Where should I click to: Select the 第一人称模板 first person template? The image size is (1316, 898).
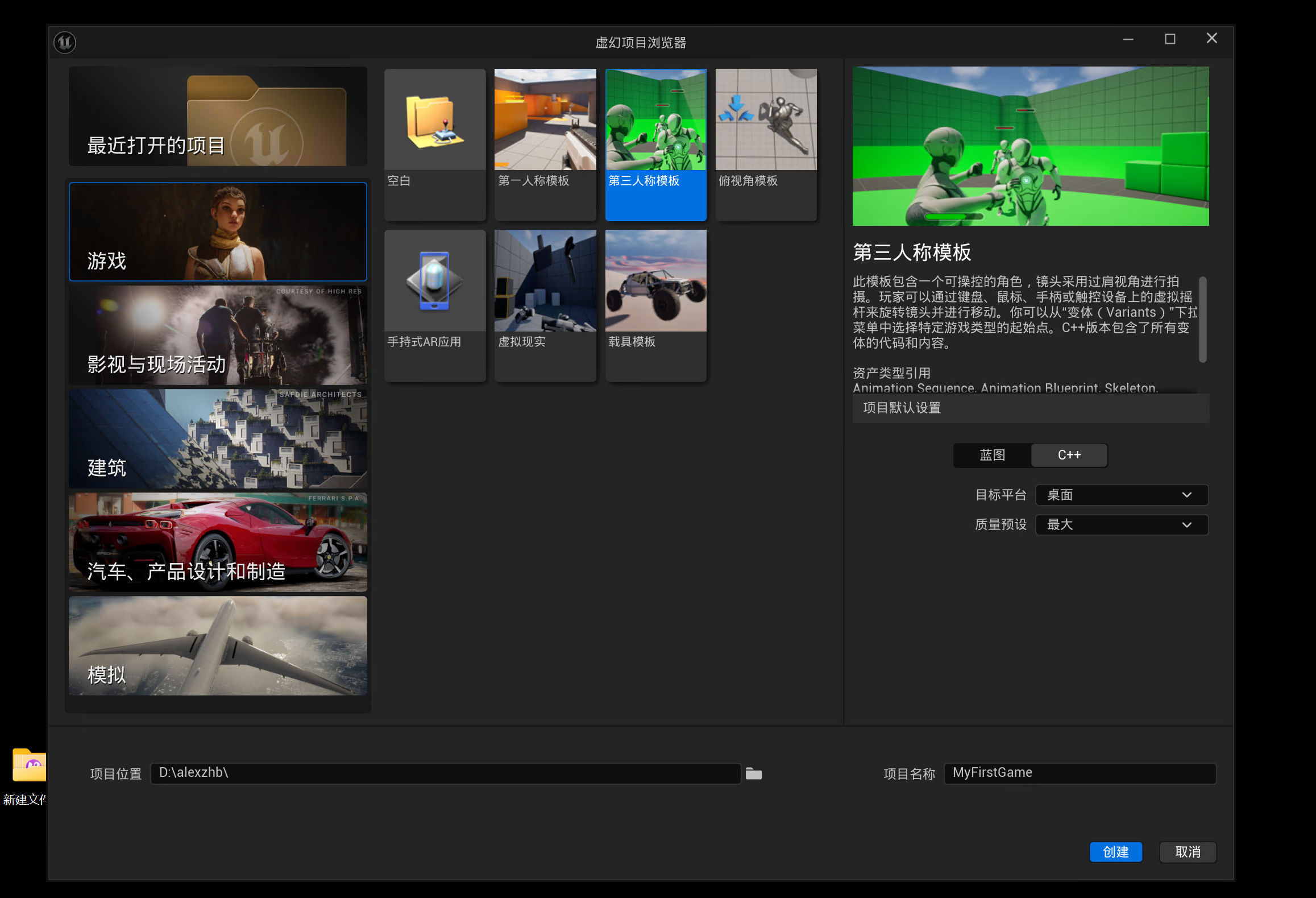point(545,144)
